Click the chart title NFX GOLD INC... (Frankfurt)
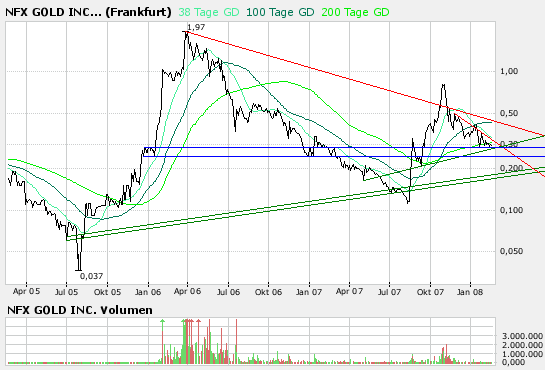The image size is (545, 384). [x=88, y=12]
